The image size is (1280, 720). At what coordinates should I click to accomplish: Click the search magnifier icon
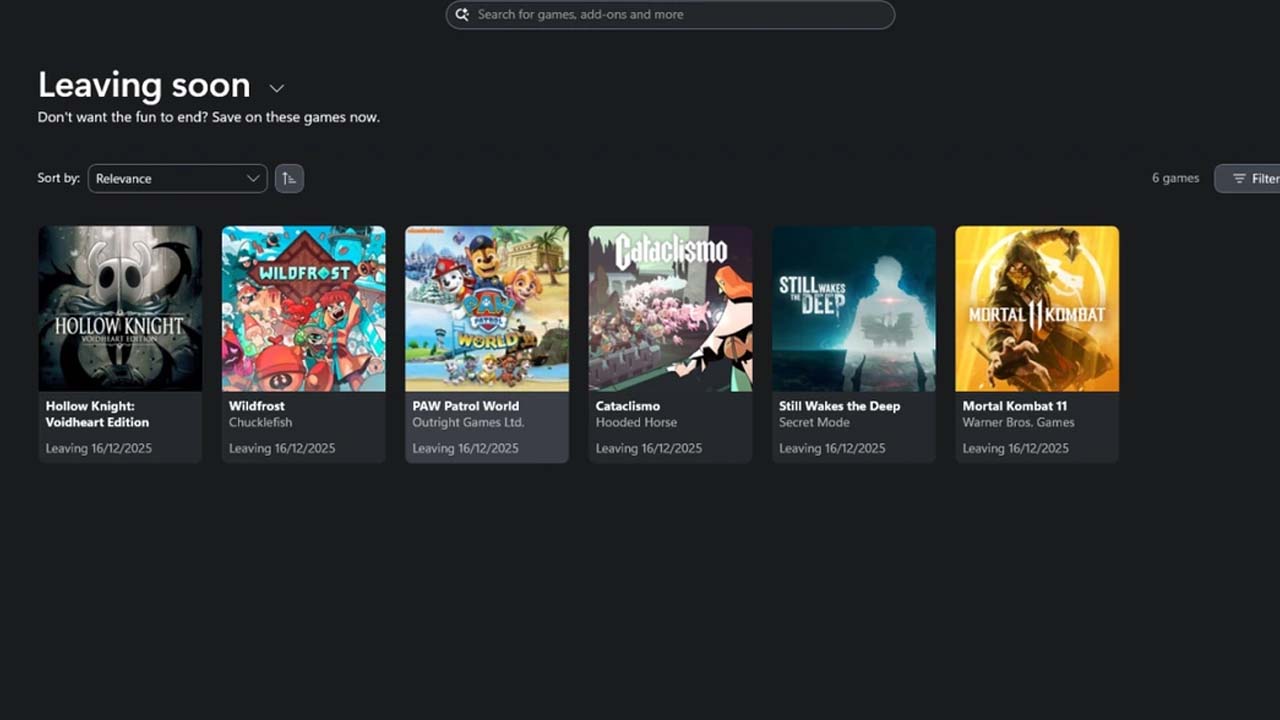(x=462, y=15)
